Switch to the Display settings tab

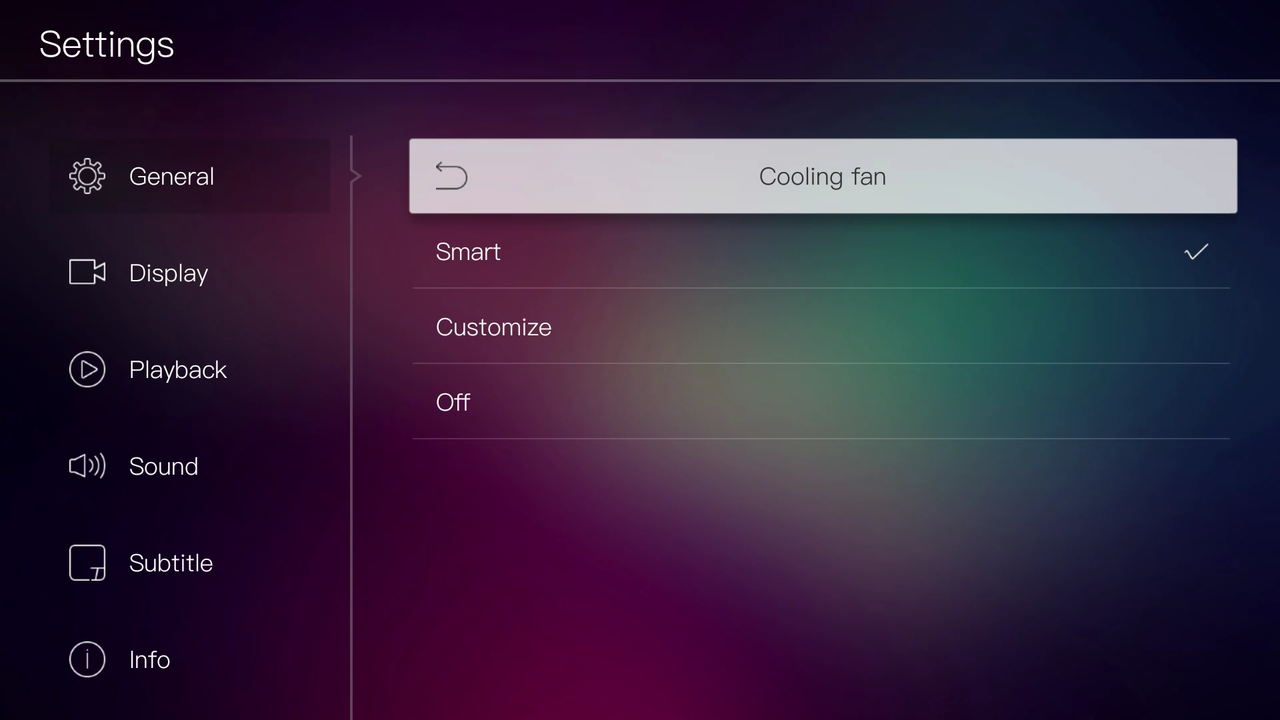[x=168, y=272]
